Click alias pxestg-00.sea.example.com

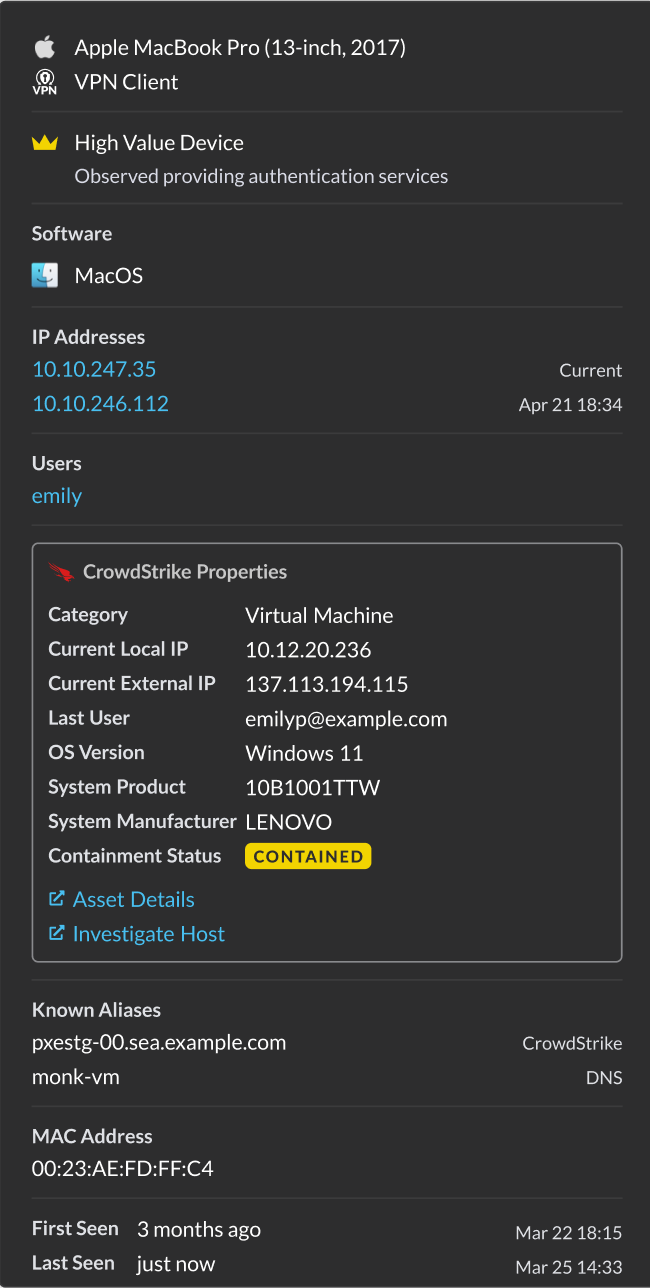point(159,1042)
